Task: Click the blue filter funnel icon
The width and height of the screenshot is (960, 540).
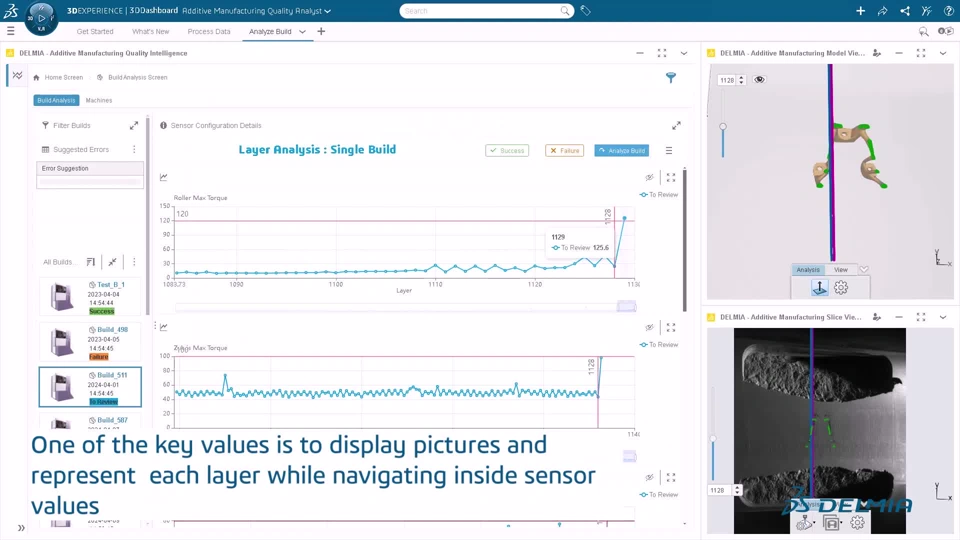Action: [671, 77]
